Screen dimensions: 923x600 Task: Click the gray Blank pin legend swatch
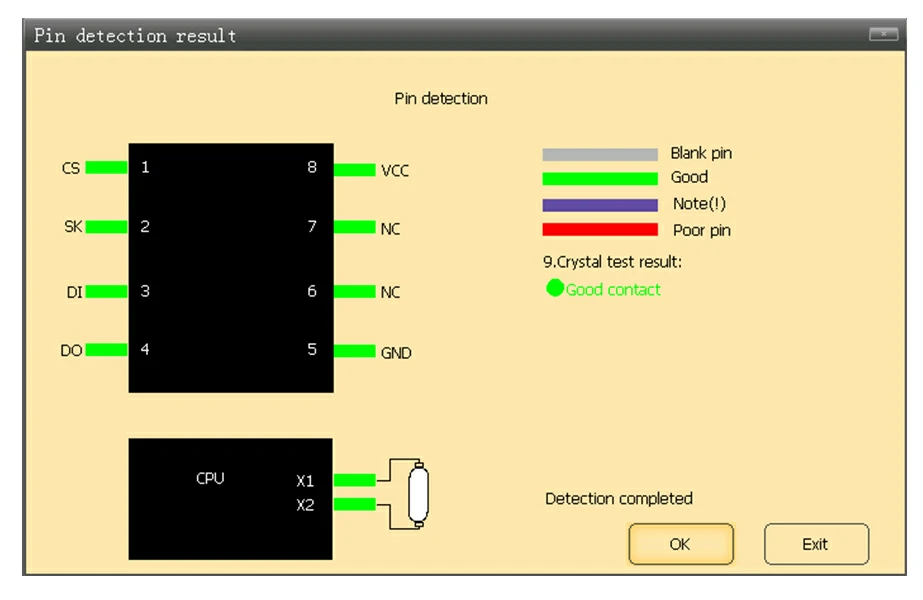tap(600, 155)
